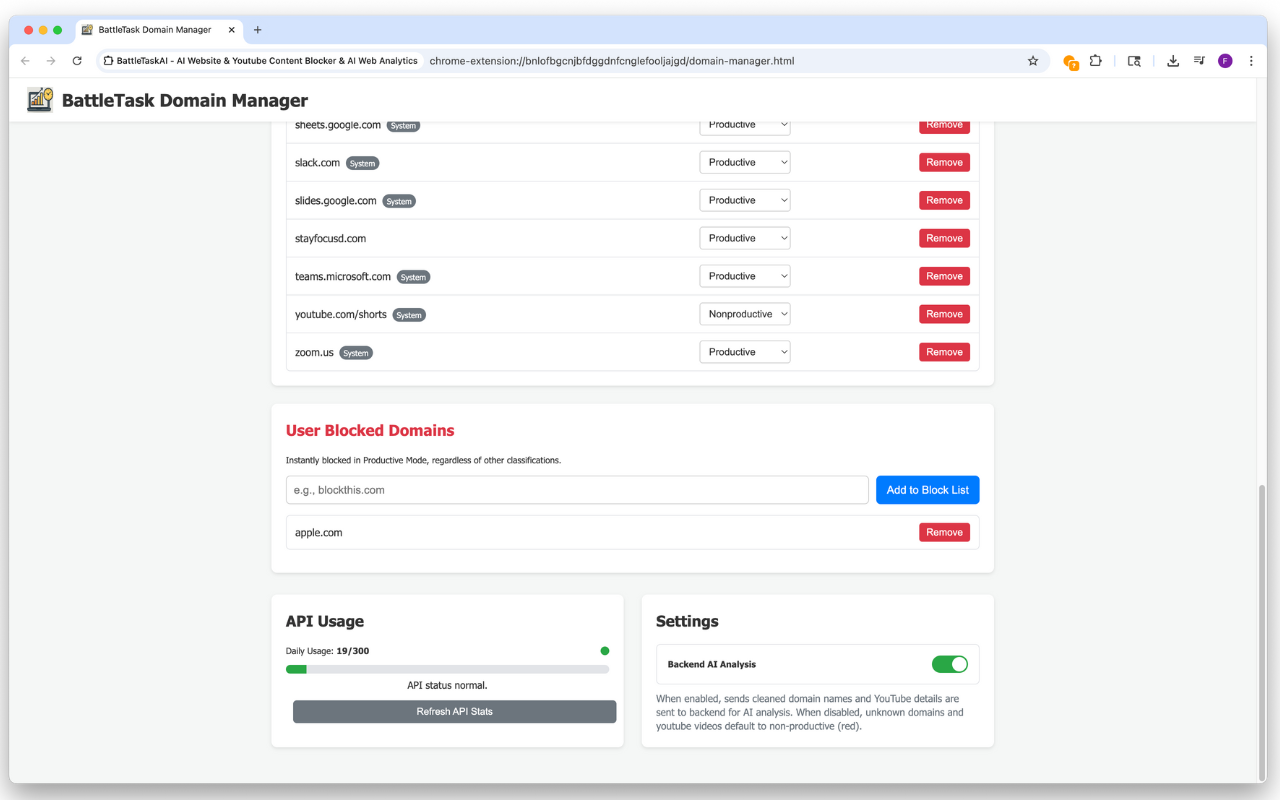
Task: Focus the blocked domain input field
Action: [x=577, y=490]
